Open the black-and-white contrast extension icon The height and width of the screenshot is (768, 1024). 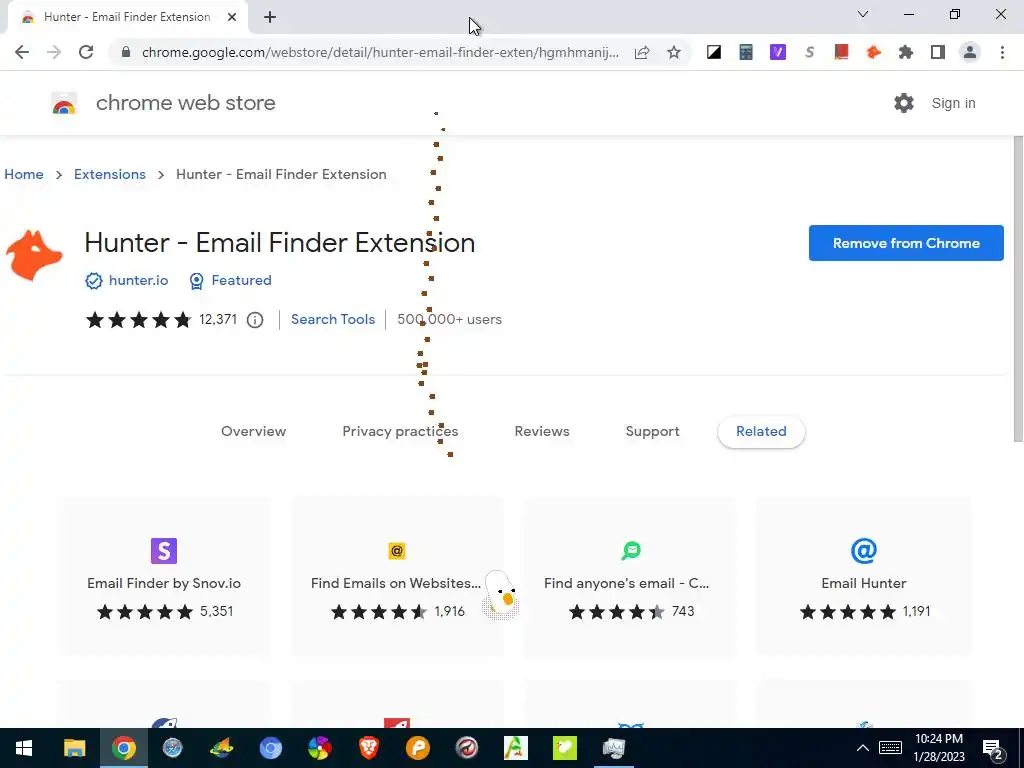click(x=714, y=52)
